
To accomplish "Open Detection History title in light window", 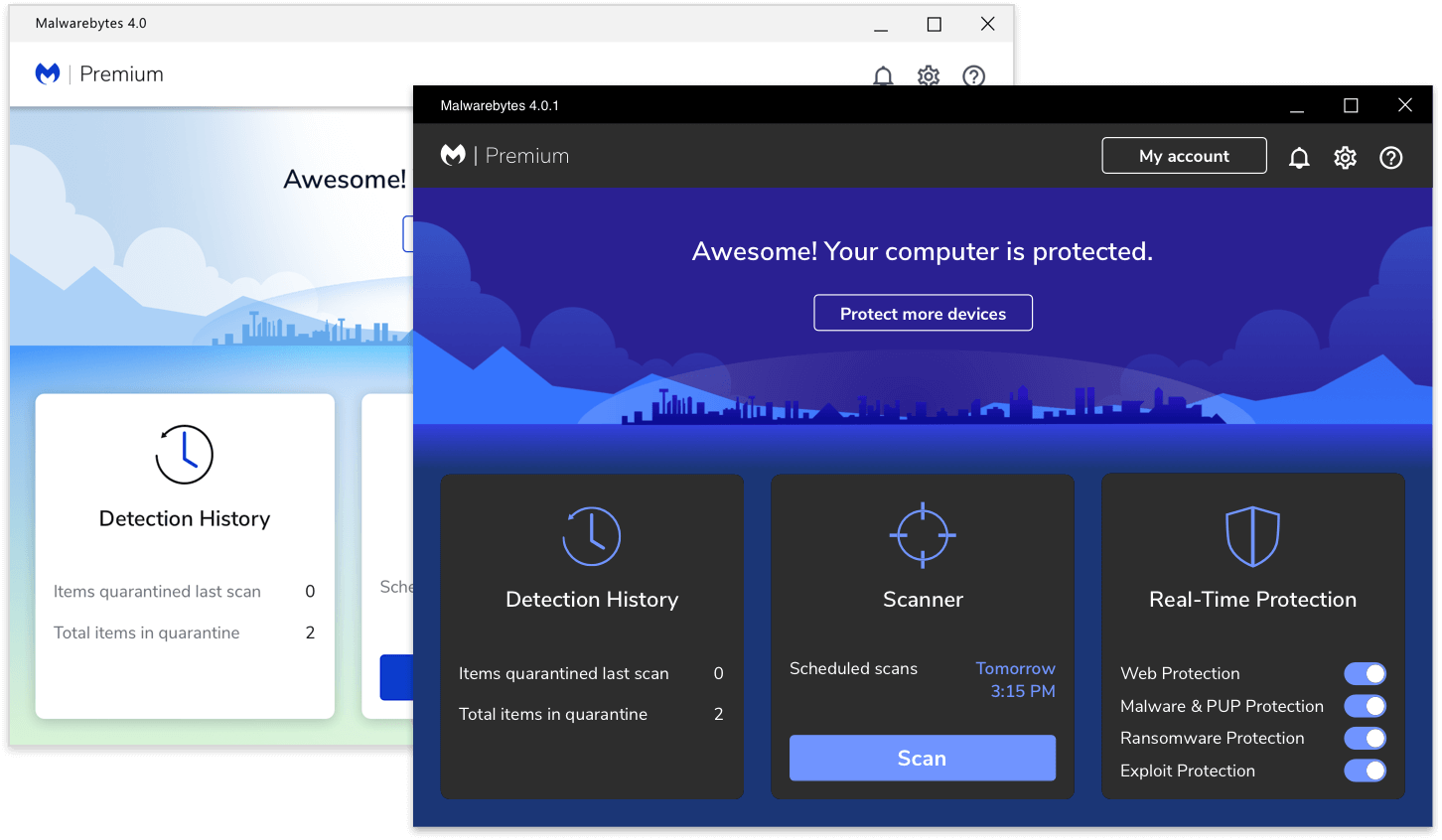I will [185, 518].
